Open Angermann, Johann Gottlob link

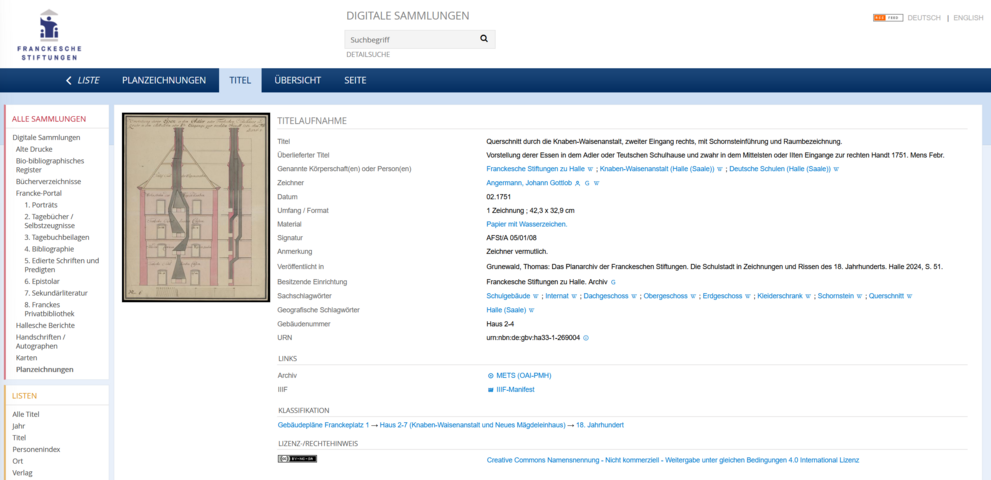(528, 183)
